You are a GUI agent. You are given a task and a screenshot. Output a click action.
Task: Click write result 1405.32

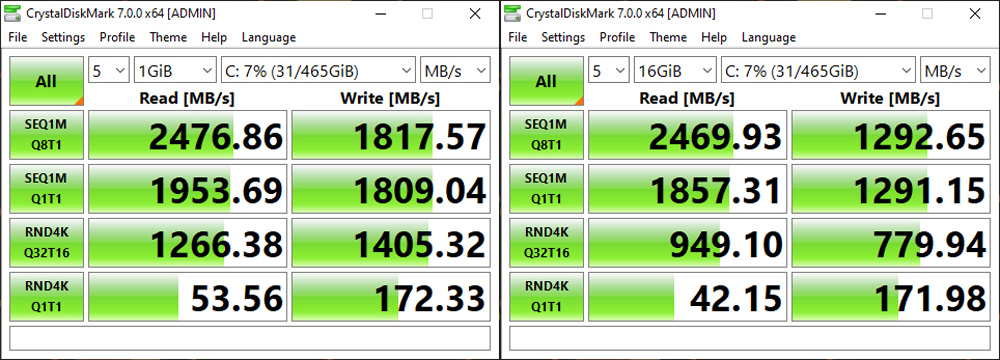point(392,243)
